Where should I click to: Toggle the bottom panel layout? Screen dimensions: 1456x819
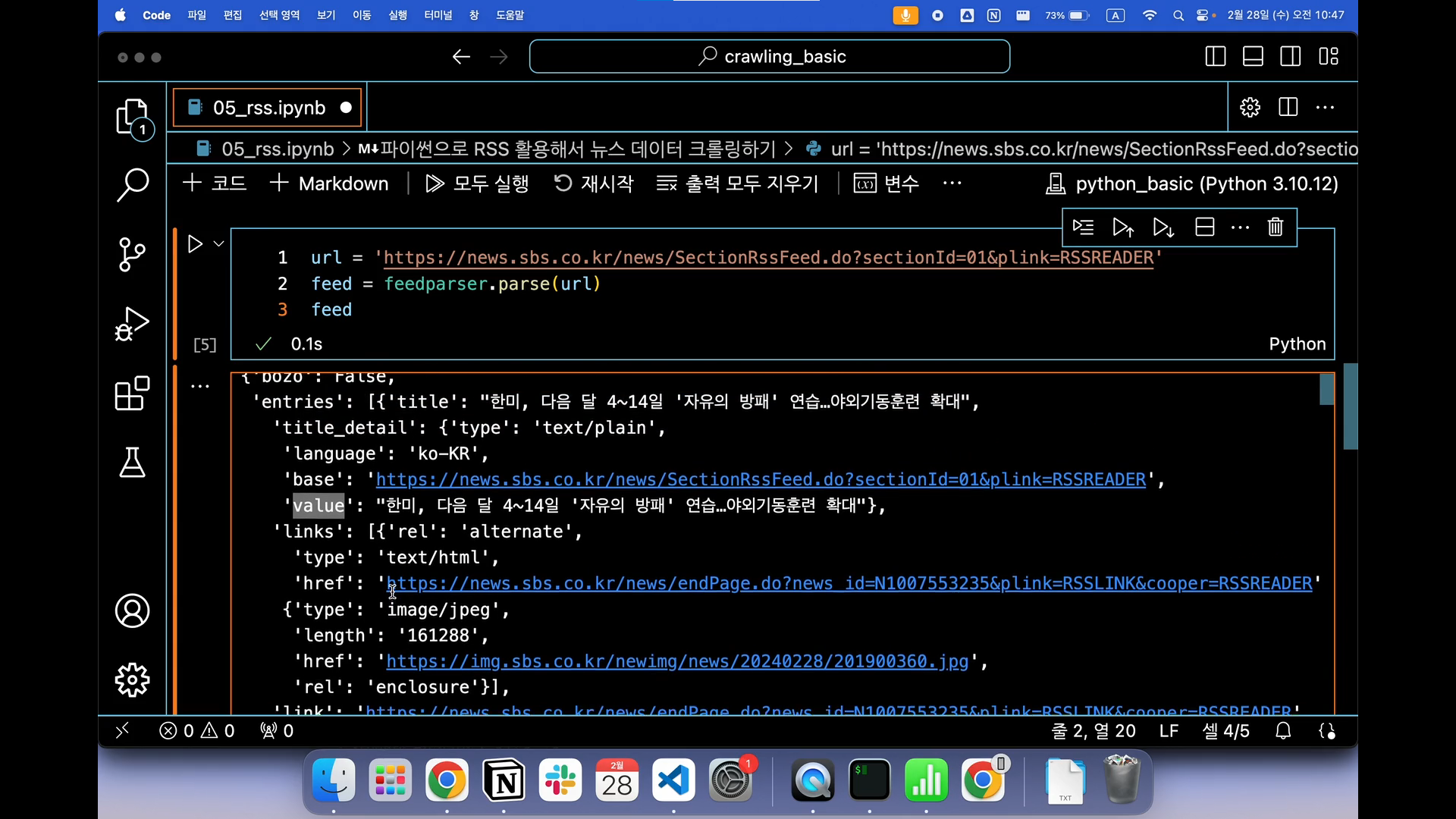point(1253,57)
